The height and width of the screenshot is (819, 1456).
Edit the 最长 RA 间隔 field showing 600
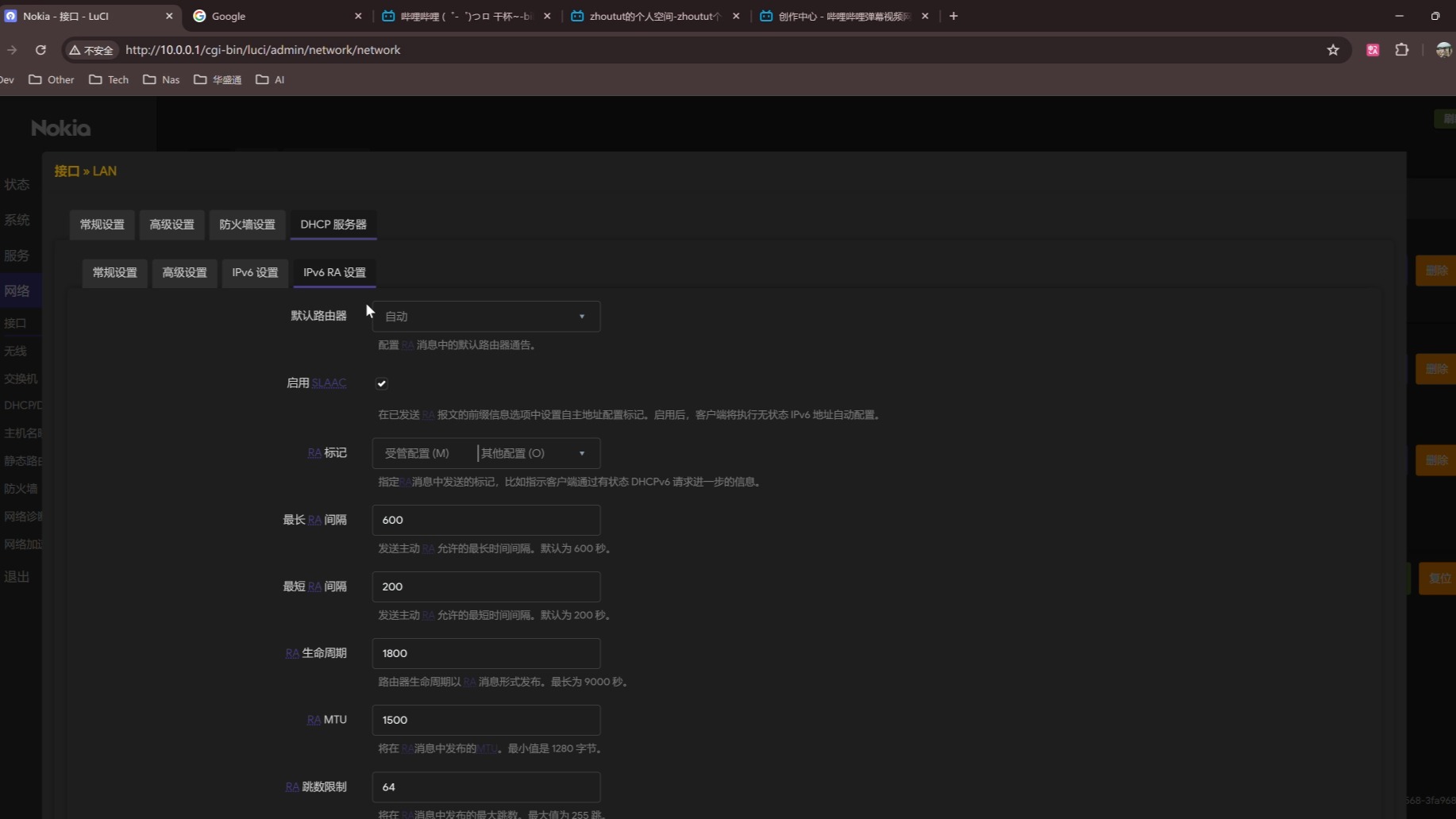(486, 520)
